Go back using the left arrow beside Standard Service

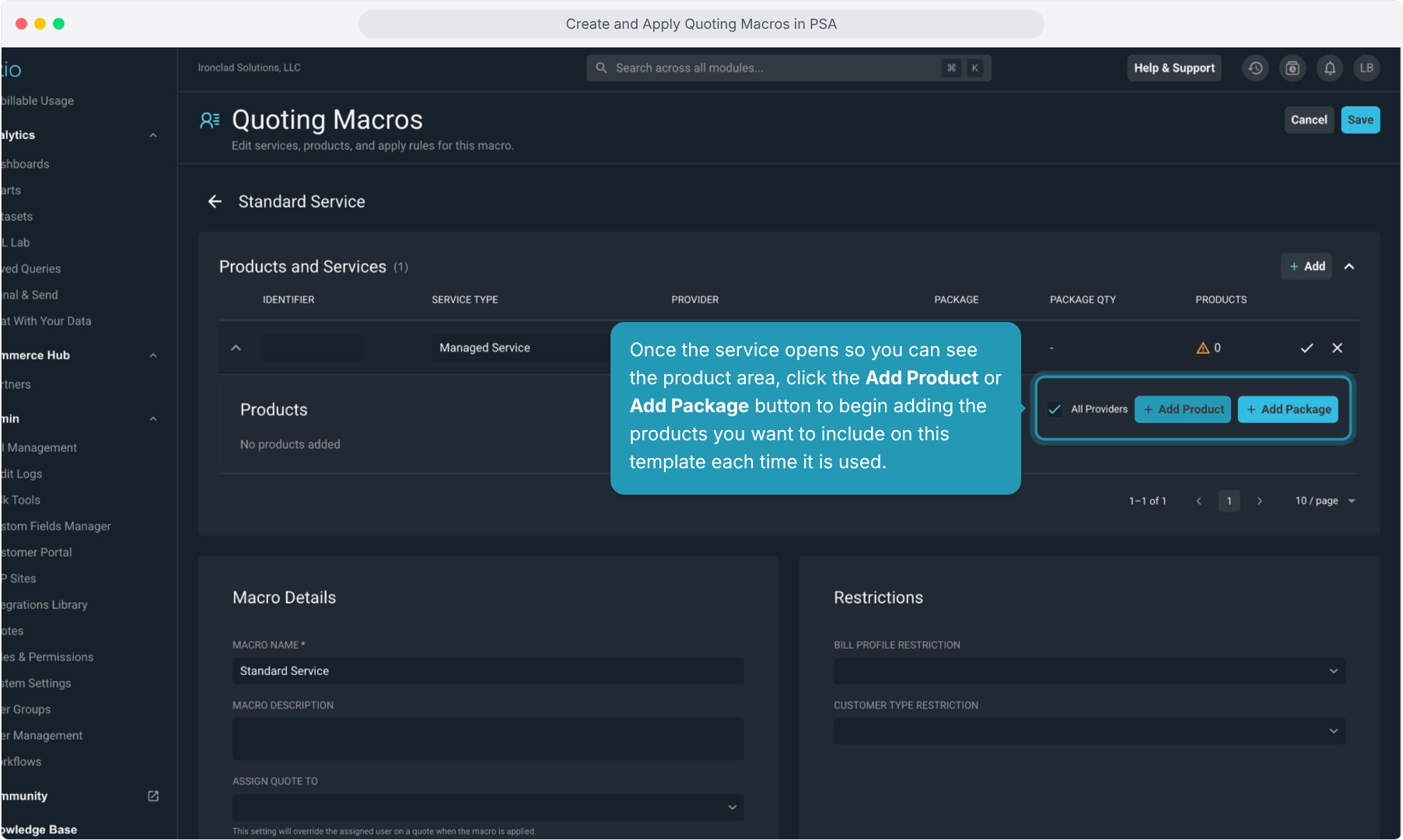click(x=215, y=201)
